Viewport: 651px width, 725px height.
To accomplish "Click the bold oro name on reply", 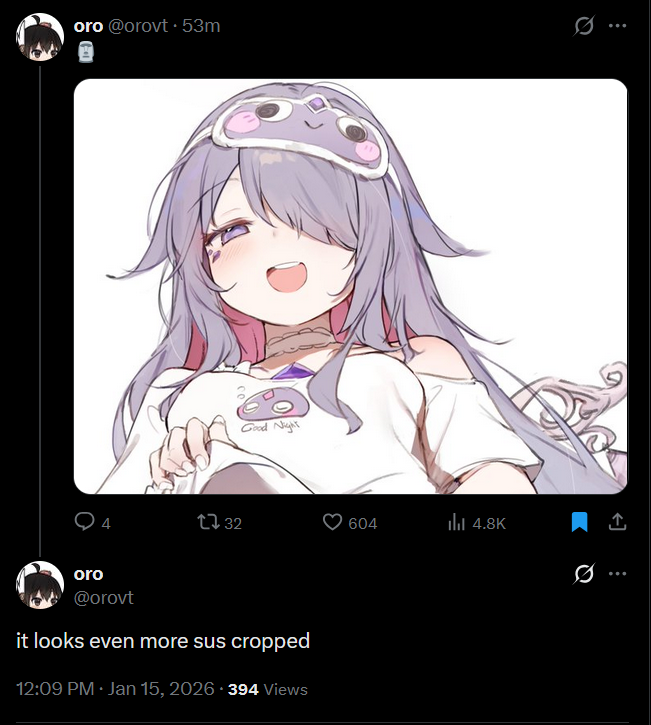I will [88, 574].
